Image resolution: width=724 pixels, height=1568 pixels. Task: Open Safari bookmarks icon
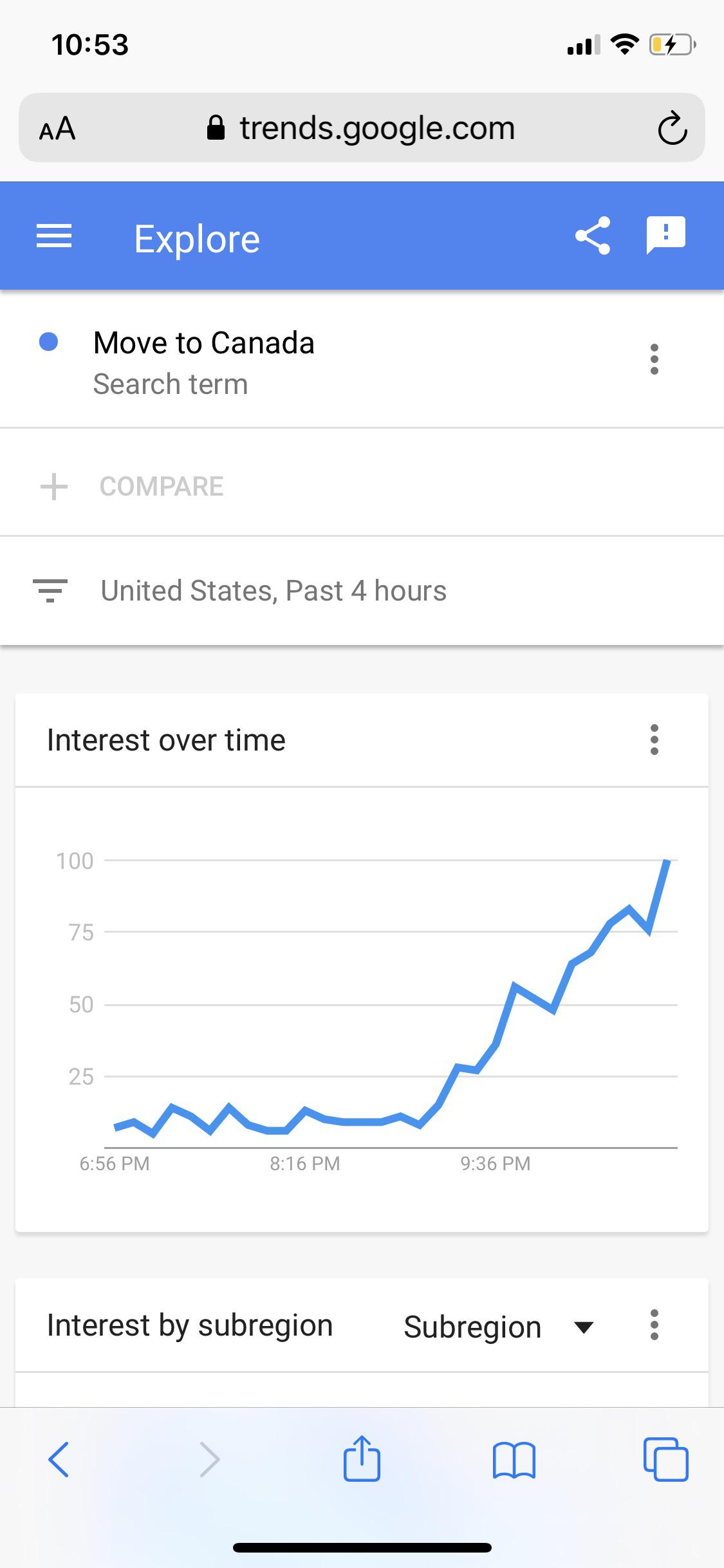(514, 1460)
